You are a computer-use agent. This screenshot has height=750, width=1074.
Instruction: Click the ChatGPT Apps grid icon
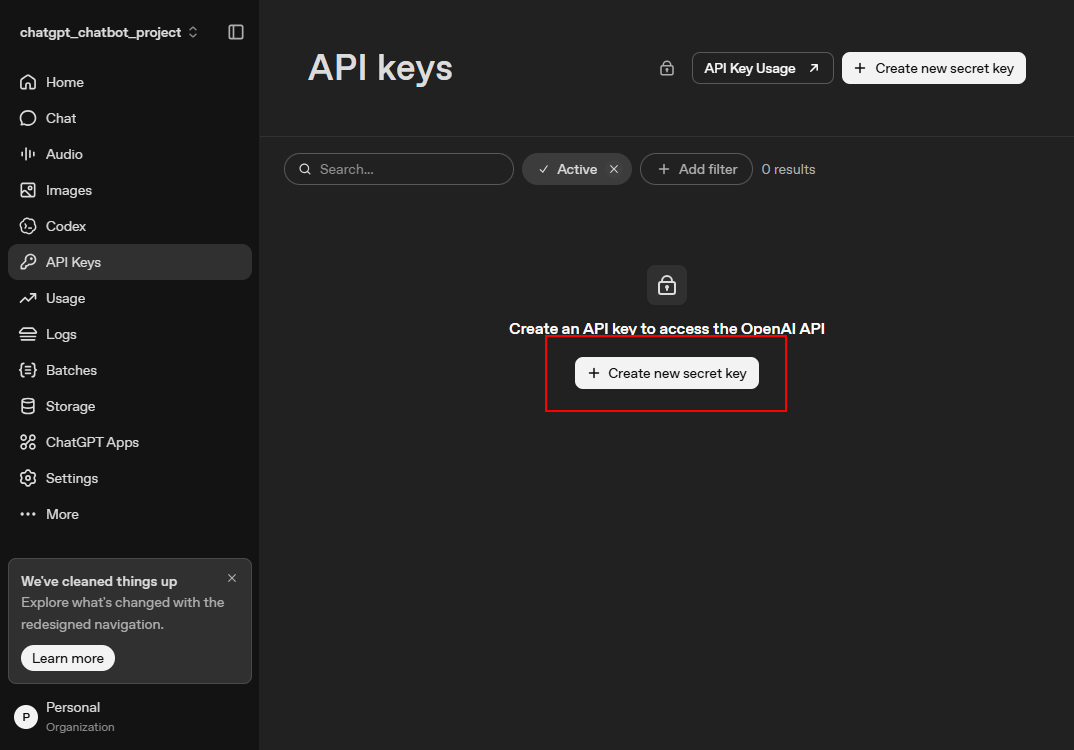(28, 442)
